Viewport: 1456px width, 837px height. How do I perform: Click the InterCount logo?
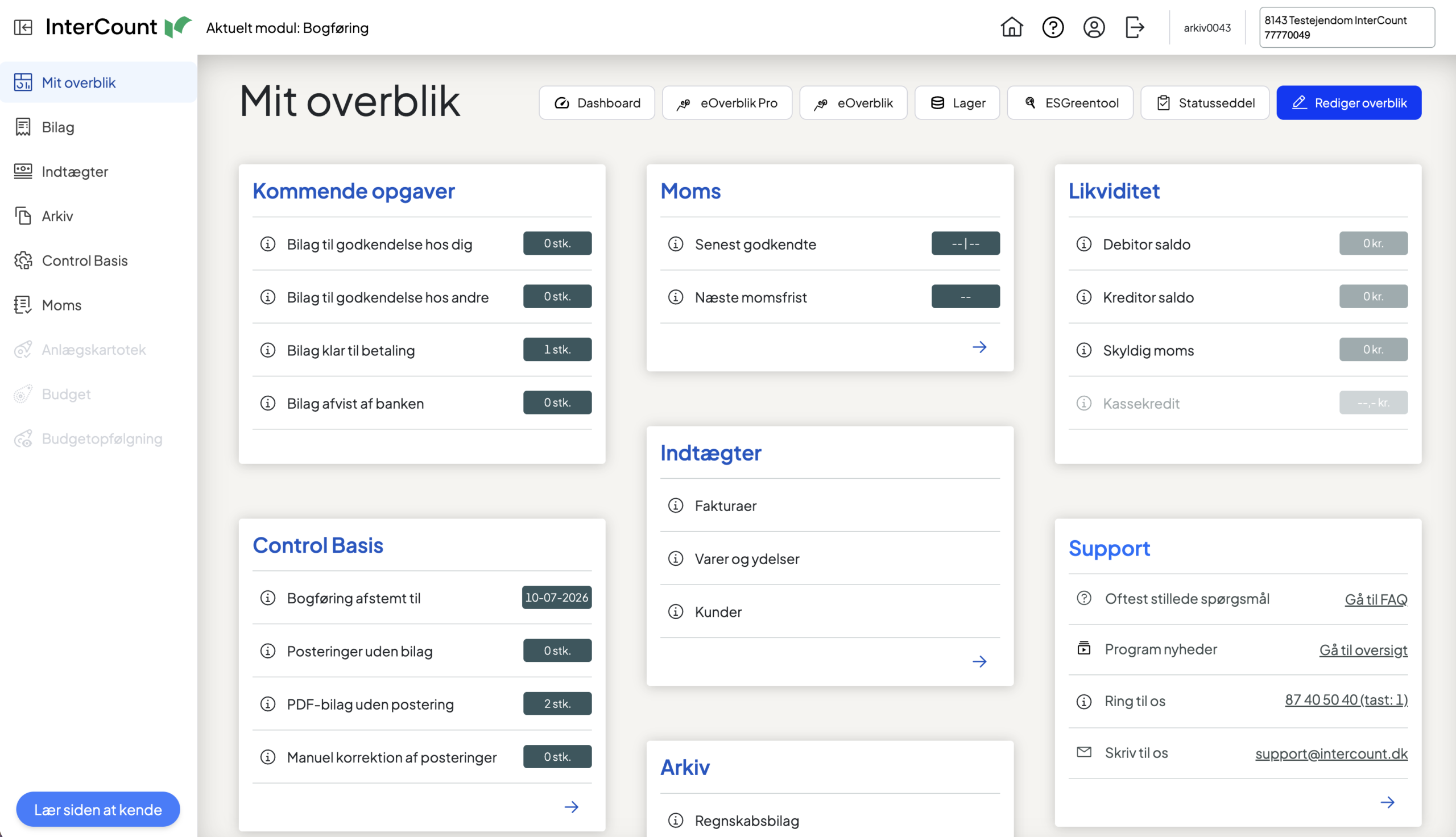[118, 27]
